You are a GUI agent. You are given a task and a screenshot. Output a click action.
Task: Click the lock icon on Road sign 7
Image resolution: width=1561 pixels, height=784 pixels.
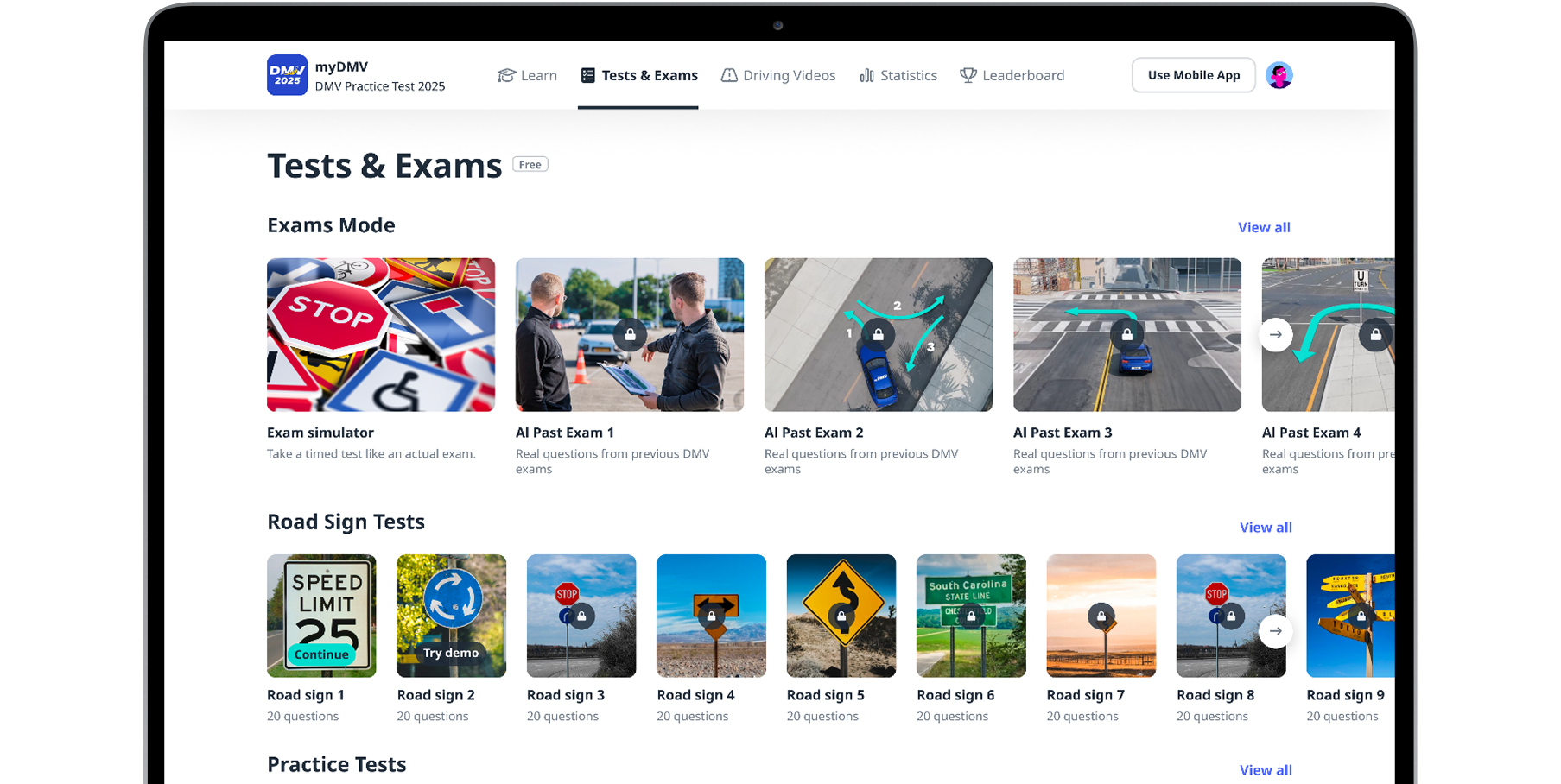[1101, 616]
